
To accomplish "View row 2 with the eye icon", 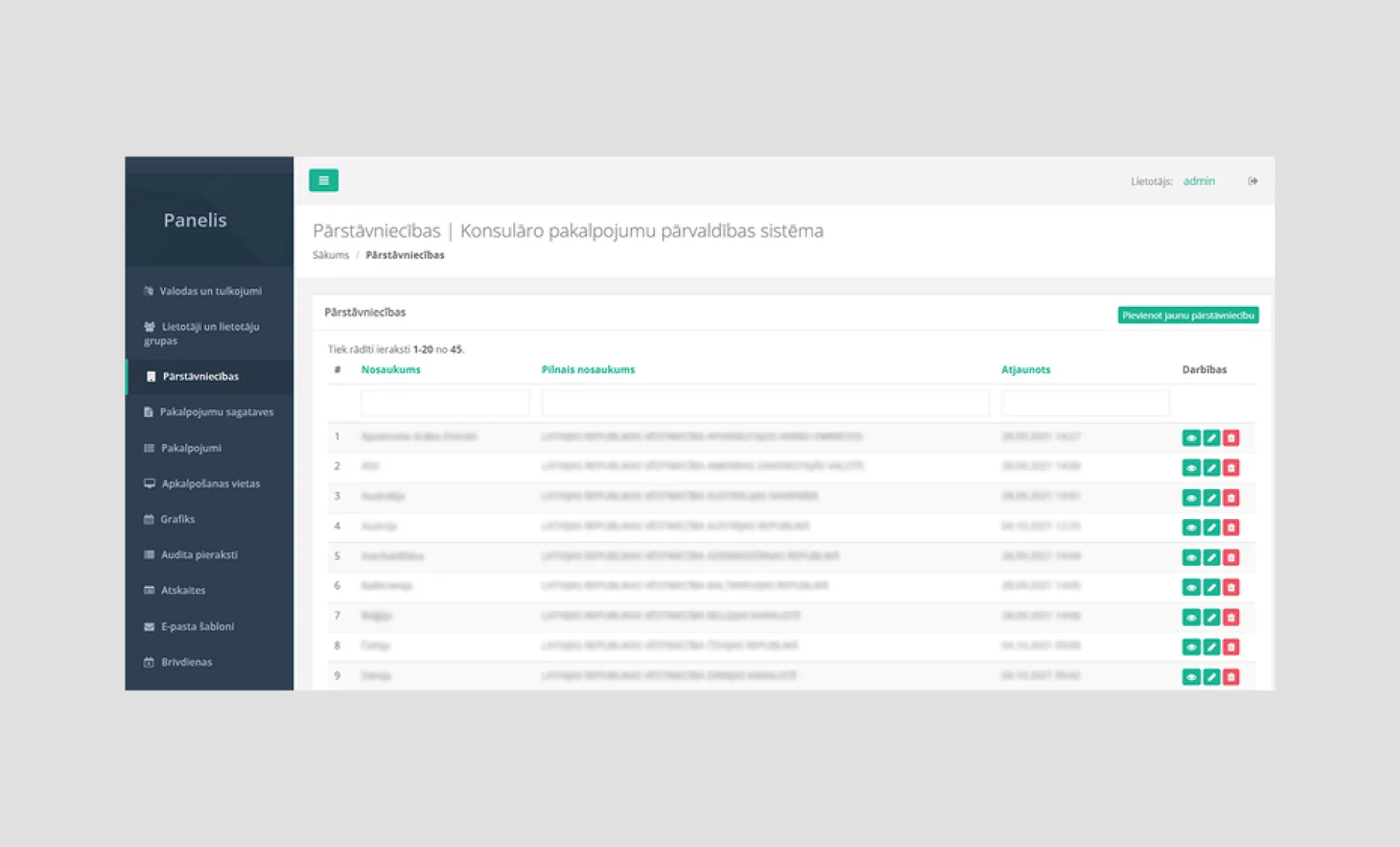I will (x=1191, y=468).
